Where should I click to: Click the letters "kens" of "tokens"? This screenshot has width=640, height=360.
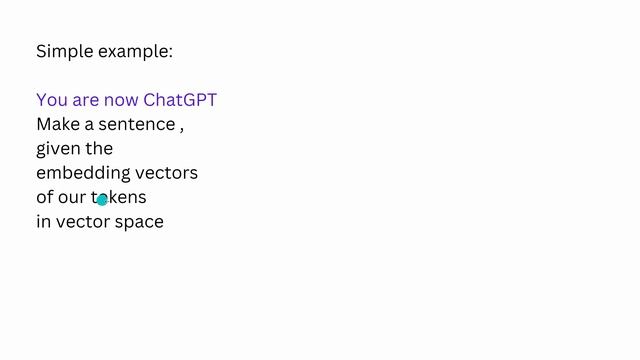(x=127, y=198)
